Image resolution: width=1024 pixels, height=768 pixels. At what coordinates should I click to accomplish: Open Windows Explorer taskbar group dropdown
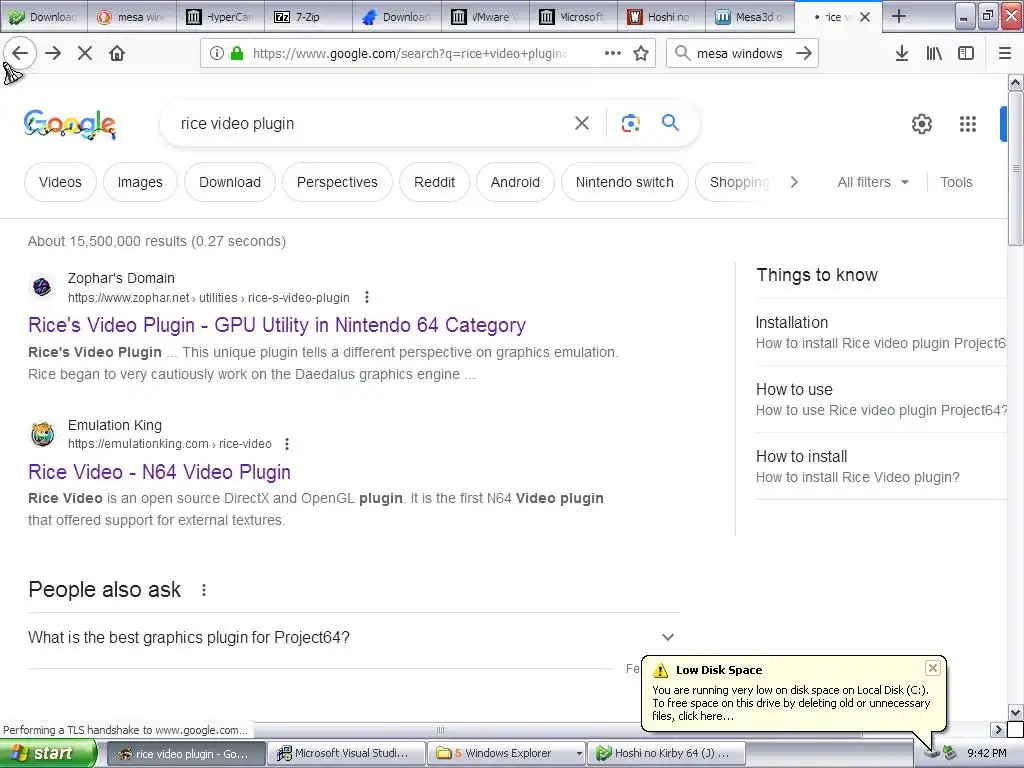tap(579, 753)
